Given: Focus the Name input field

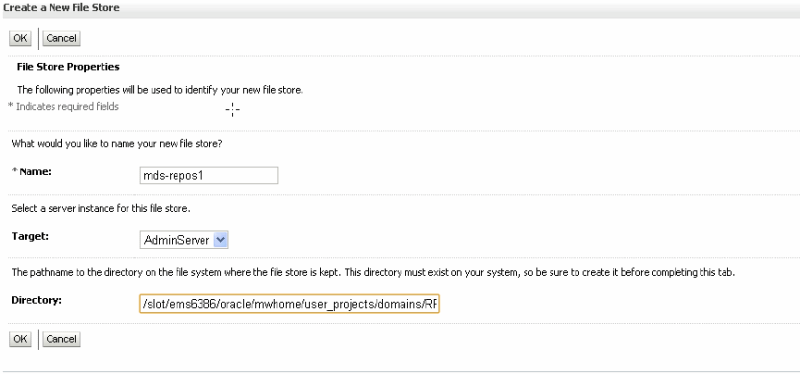Looking at the screenshot, I should point(209,176).
